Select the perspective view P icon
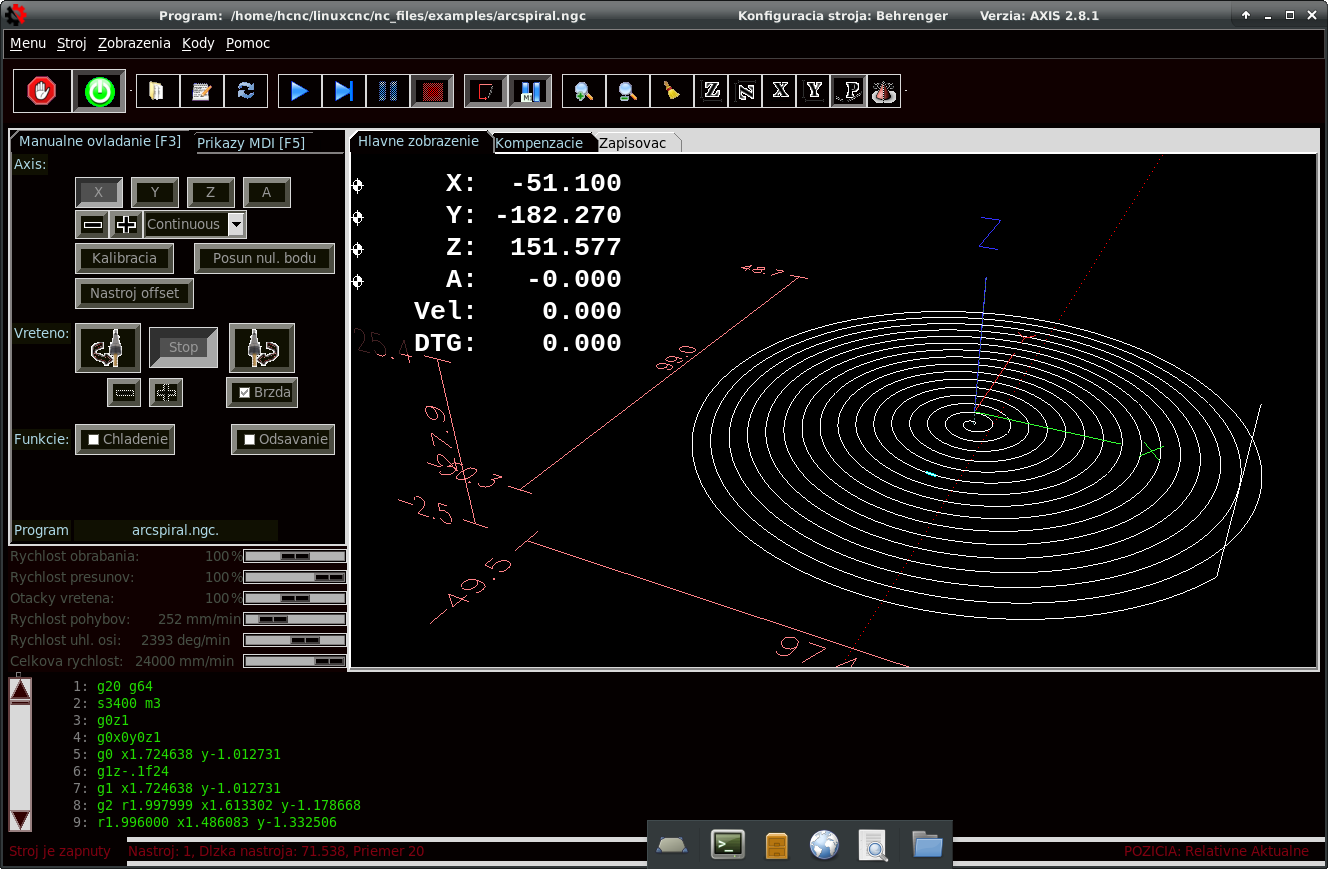This screenshot has height=869, width=1328. pos(849,91)
